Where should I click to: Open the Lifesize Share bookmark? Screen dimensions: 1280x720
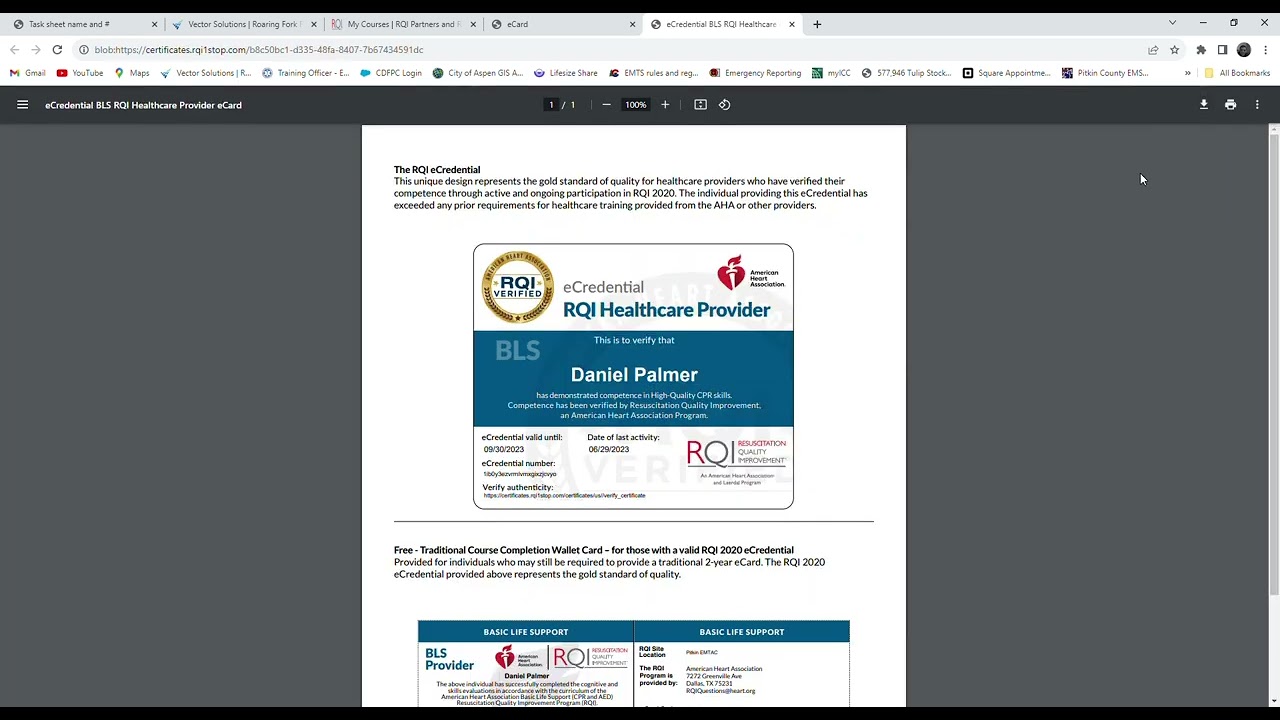566,73
